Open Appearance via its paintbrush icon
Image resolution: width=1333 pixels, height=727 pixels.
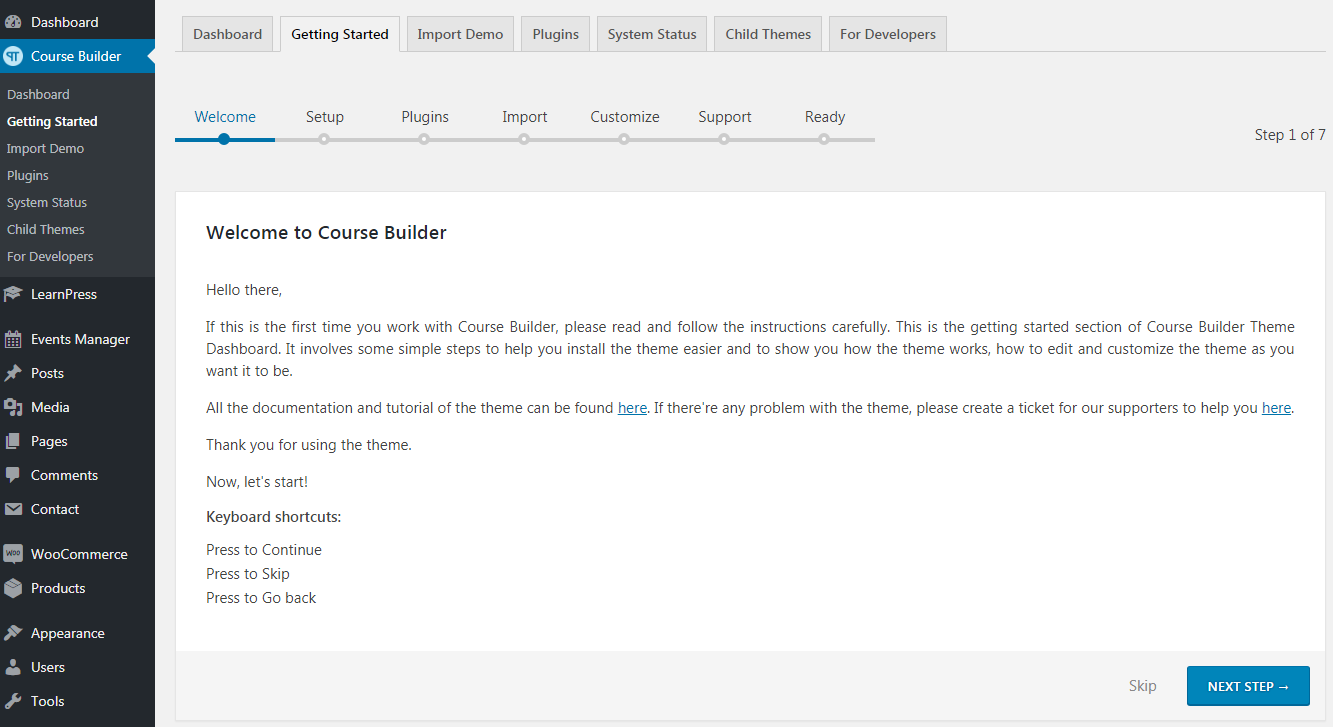[13, 633]
